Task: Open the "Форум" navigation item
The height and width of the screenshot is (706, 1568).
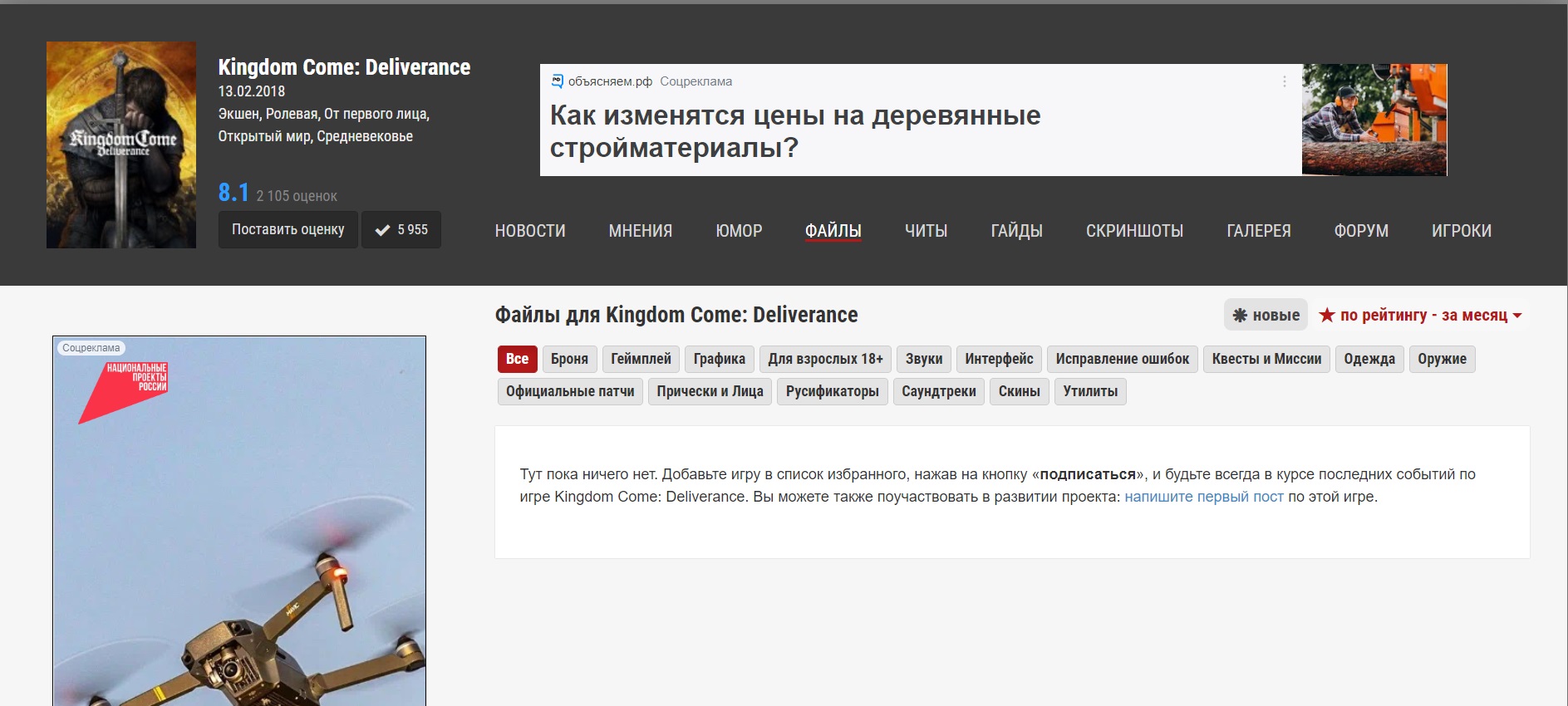Action: click(1360, 231)
